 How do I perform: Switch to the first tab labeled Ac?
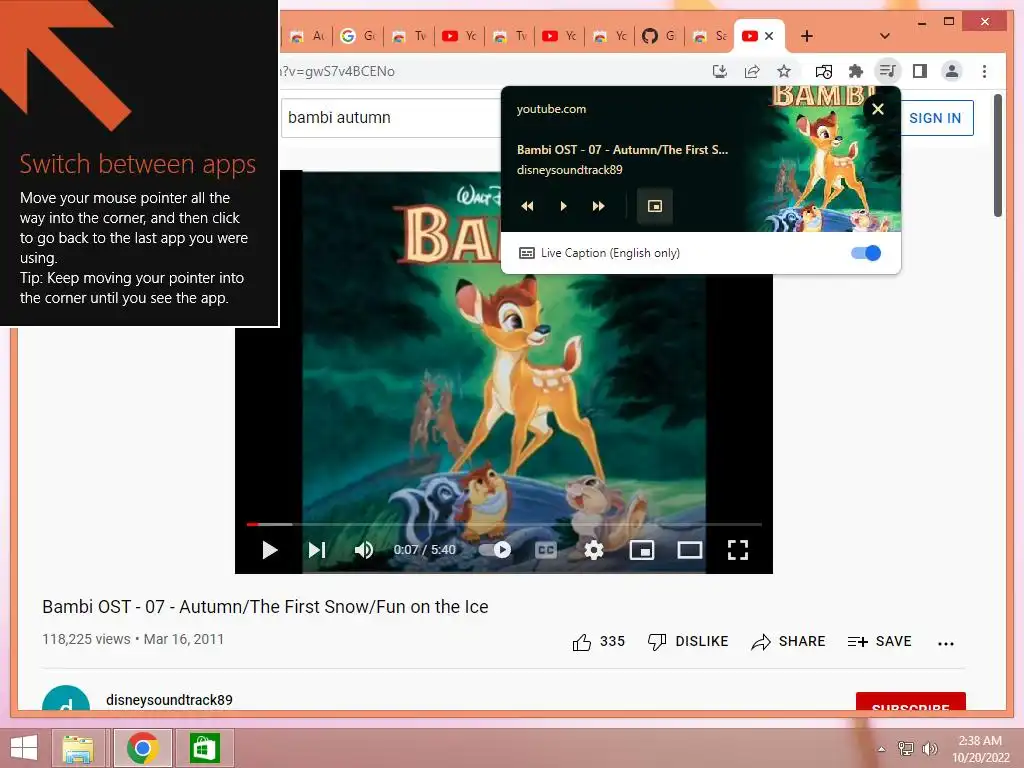[x=308, y=36]
